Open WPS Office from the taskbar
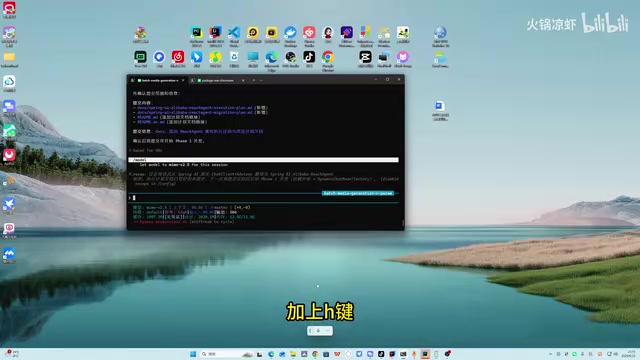The width and height of the screenshot is (640, 360). (337, 354)
